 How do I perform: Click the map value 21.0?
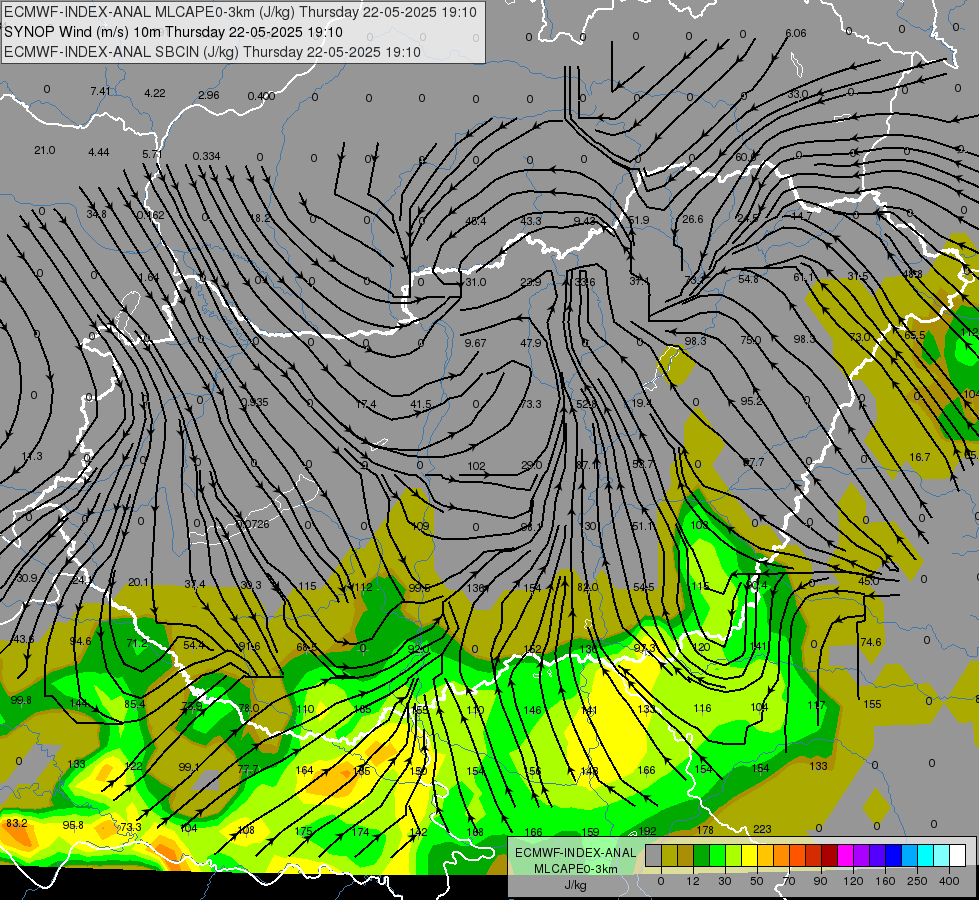45,150
